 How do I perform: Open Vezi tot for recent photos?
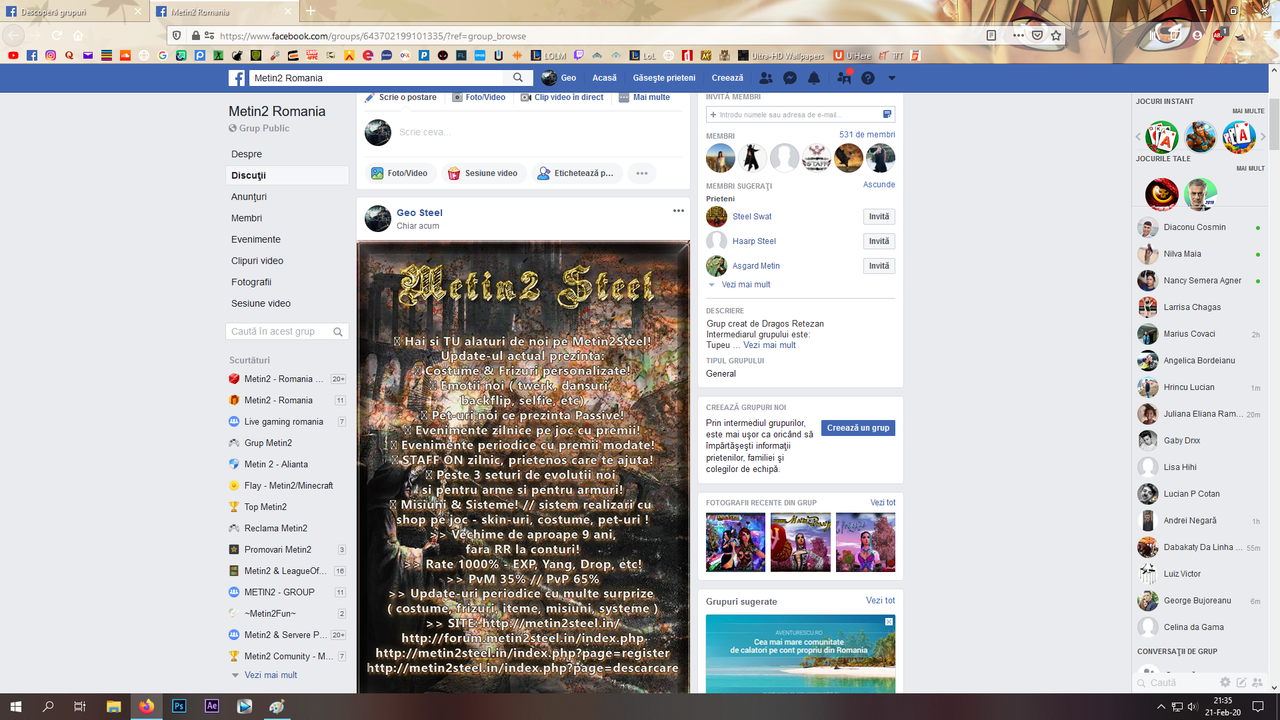[882, 503]
